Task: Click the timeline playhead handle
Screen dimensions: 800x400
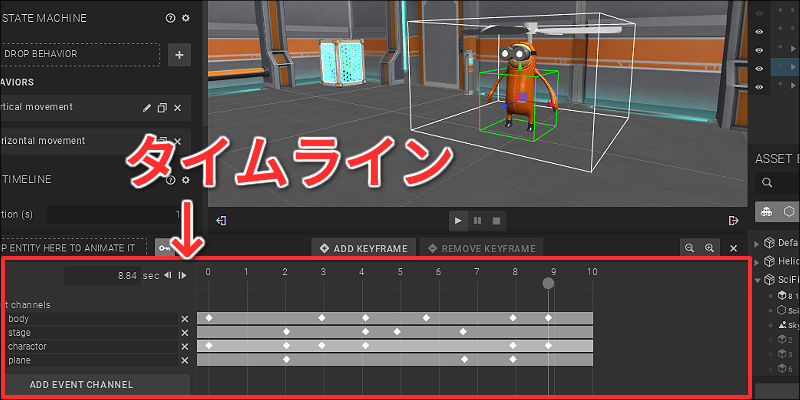Action: 548,283
